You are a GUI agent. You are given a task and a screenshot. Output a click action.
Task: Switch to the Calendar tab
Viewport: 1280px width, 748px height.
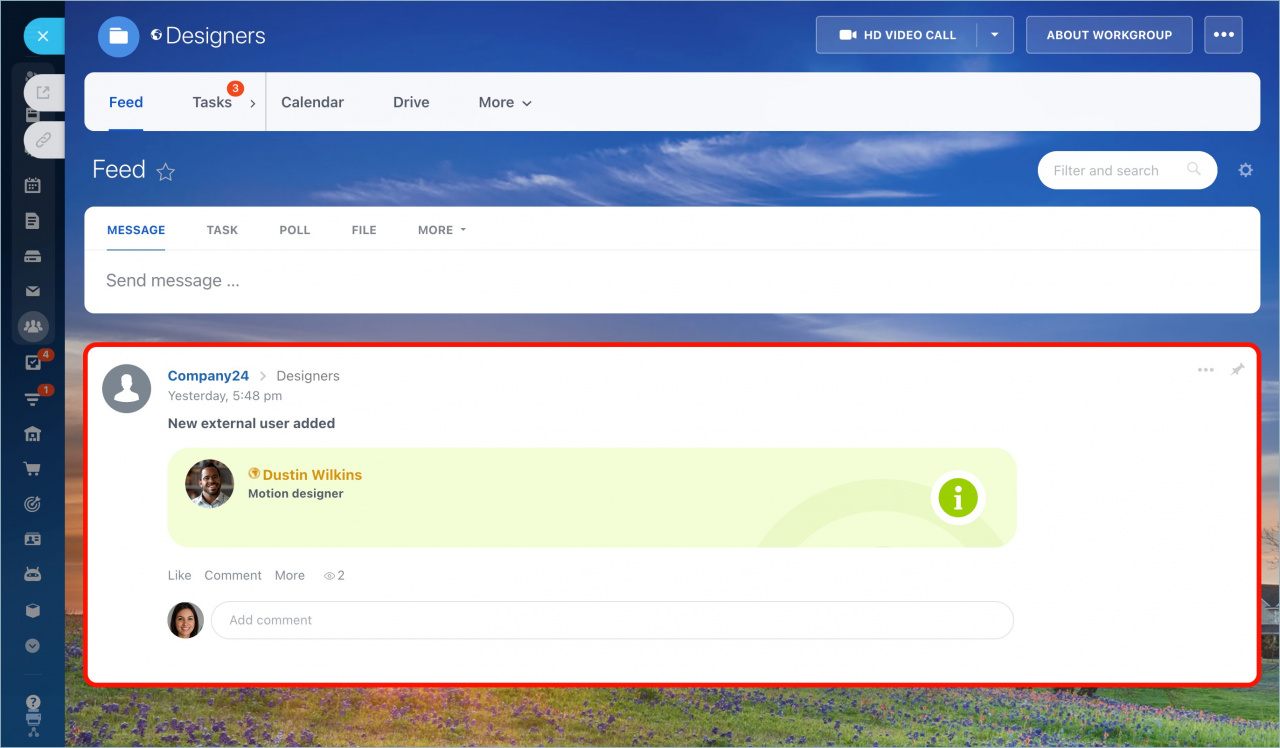point(312,102)
